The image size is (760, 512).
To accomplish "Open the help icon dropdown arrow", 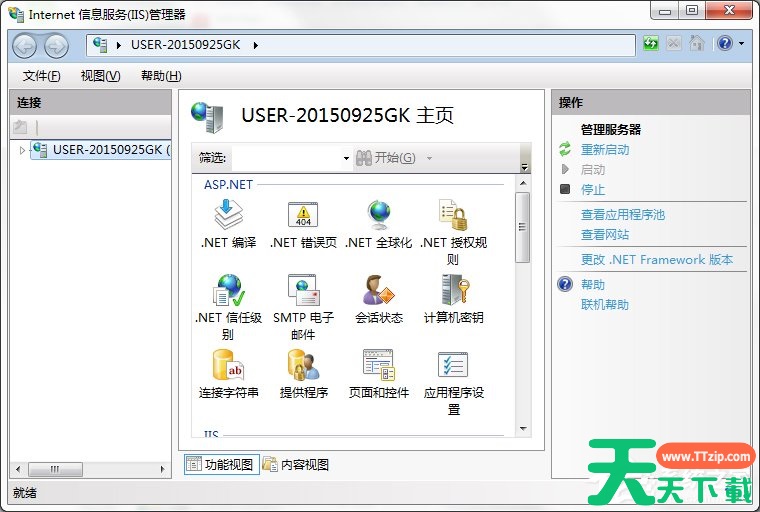I will click(x=741, y=44).
